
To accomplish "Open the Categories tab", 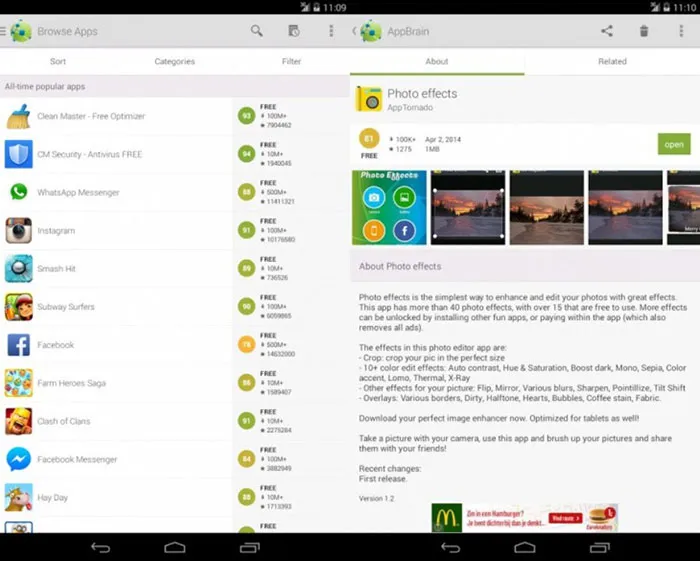I will tap(175, 61).
